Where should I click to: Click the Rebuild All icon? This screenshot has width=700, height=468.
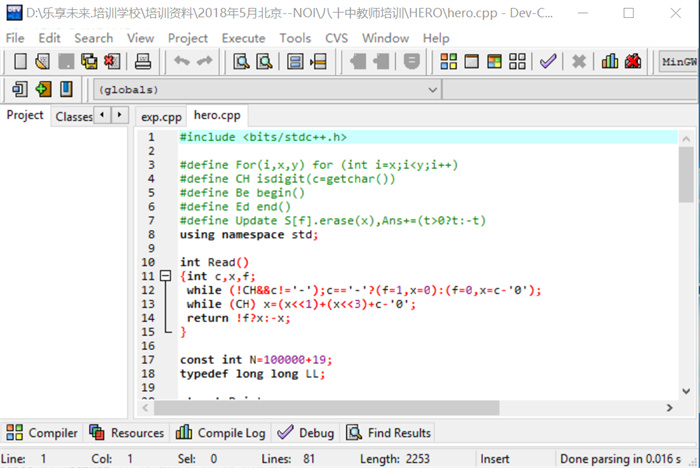[517, 61]
